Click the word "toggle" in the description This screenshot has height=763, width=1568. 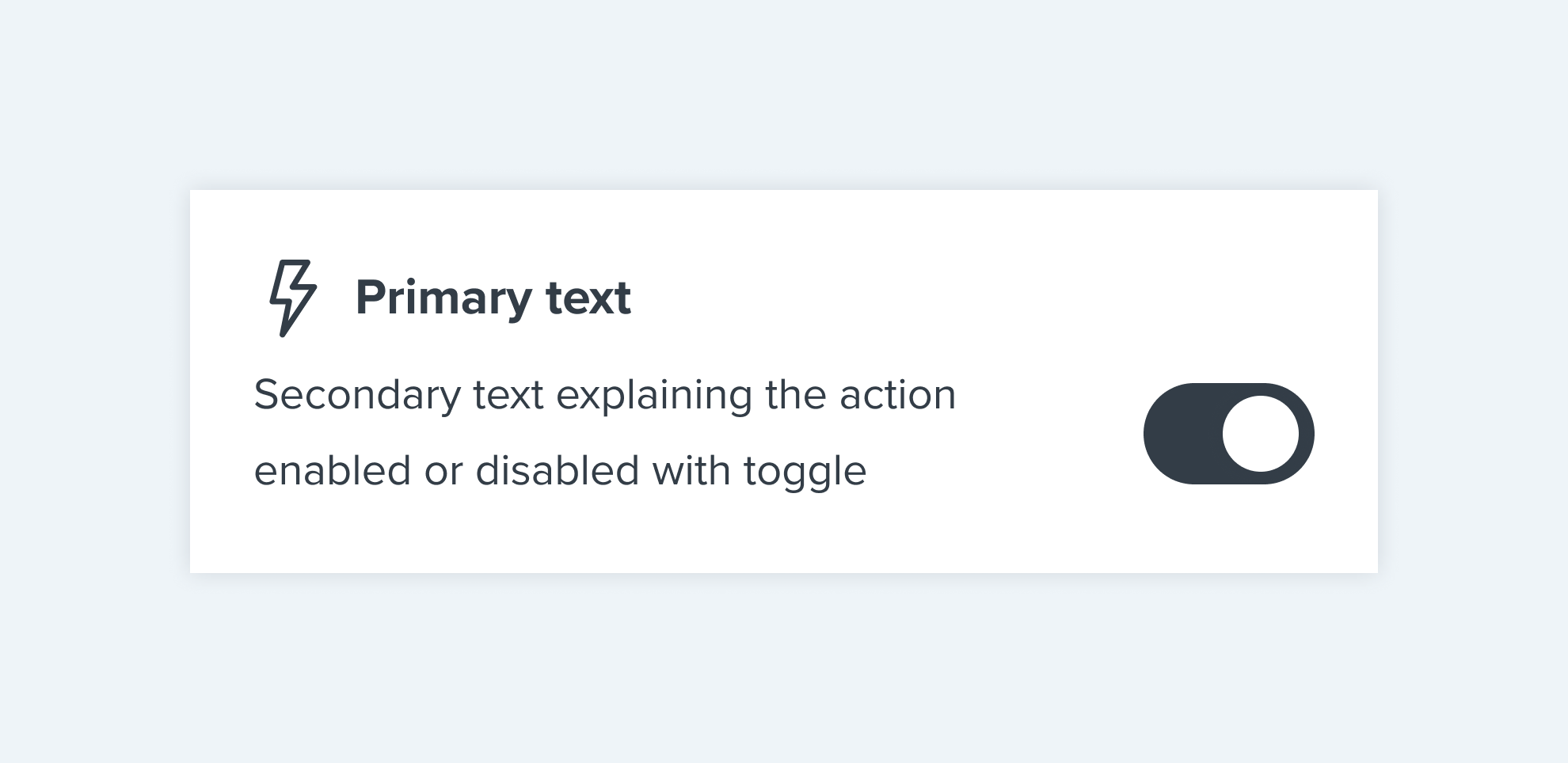pos(805,473)
